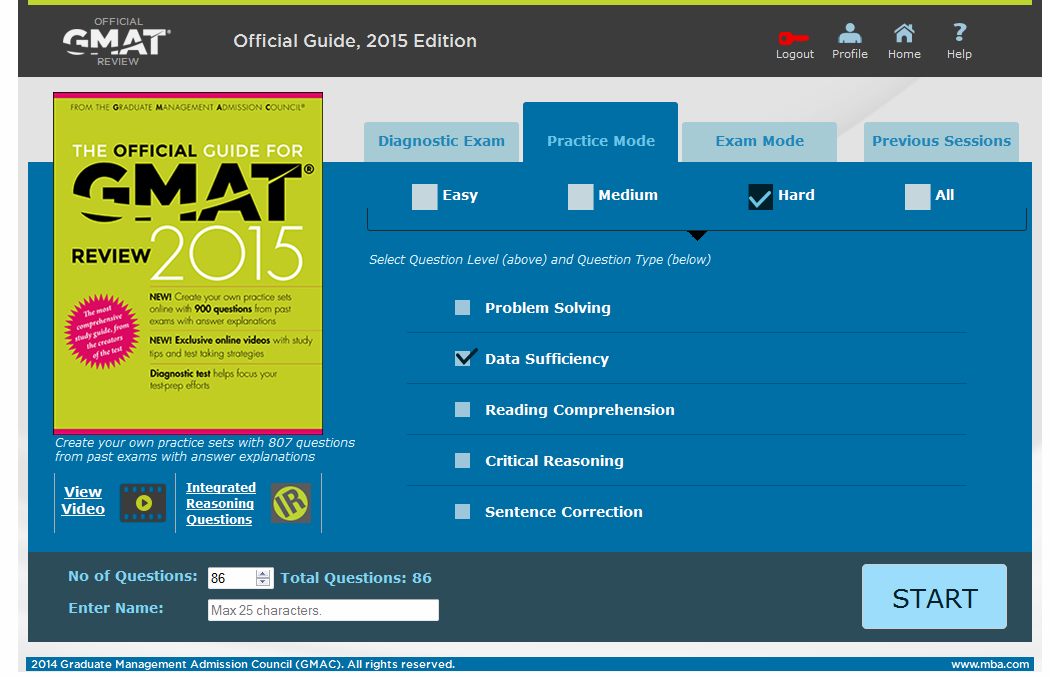Click the Logout text label
Image resolution: width=1050 pixels, height=677 pixels.
pos(795,54)
